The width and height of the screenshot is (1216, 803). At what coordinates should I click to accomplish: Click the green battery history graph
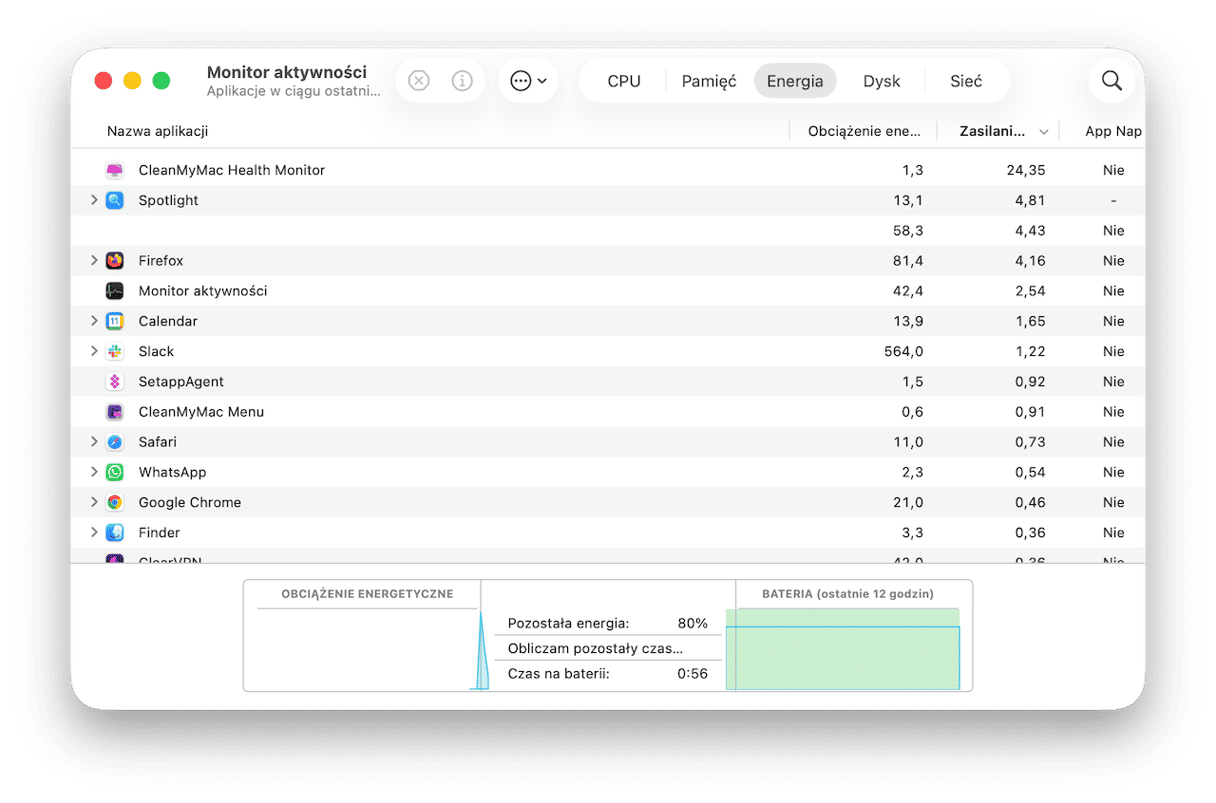(843, 648)
